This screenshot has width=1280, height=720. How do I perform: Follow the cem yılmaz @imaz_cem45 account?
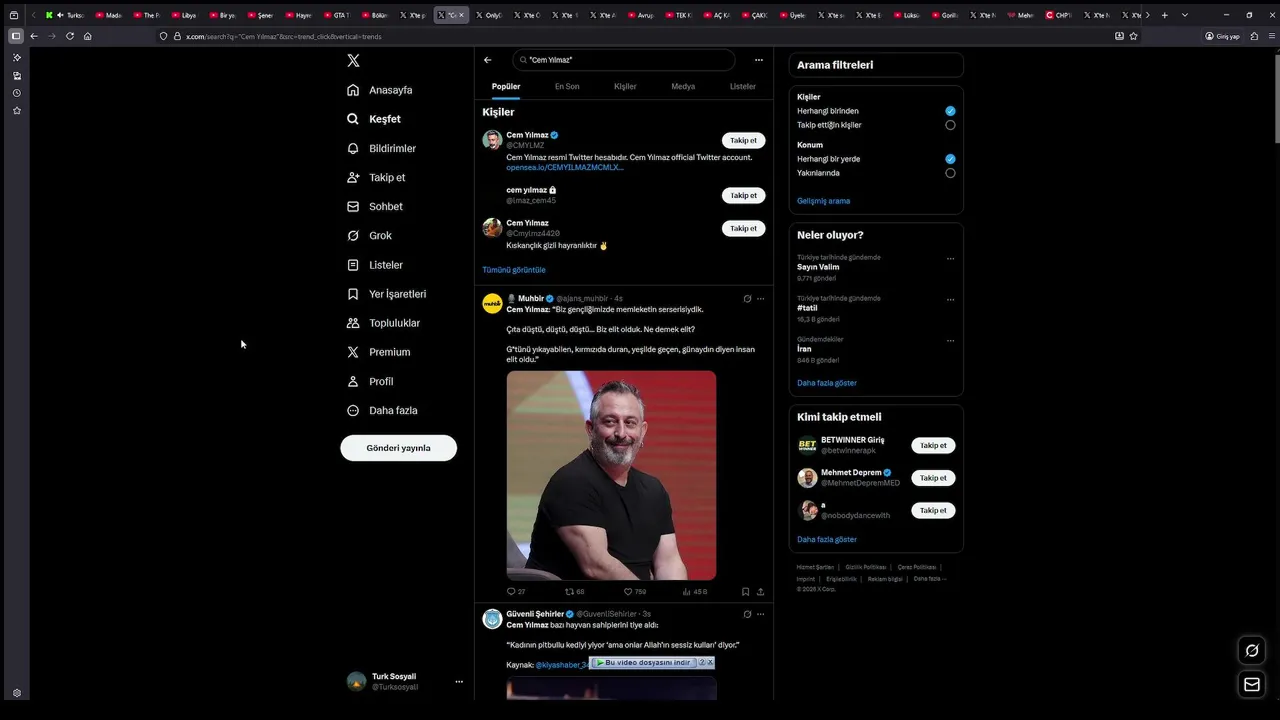[743, 196]
